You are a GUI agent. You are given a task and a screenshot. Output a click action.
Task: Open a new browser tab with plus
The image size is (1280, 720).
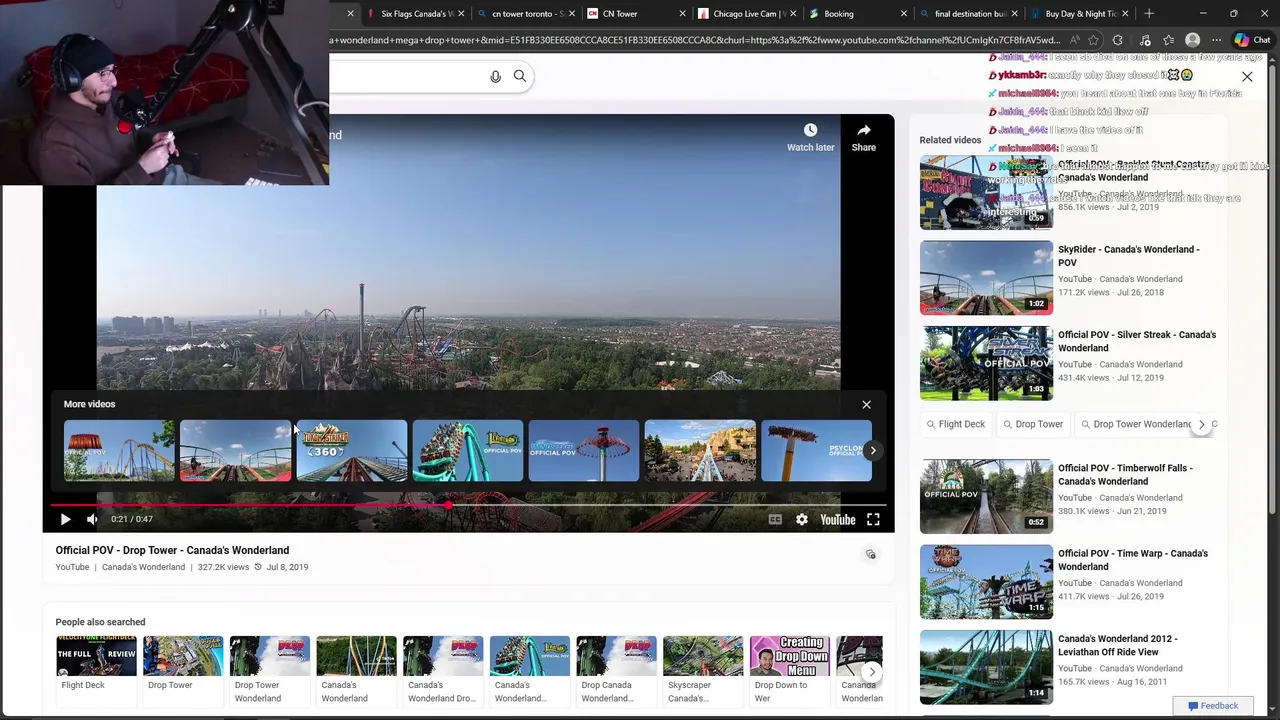click(x=1149, y=14)
